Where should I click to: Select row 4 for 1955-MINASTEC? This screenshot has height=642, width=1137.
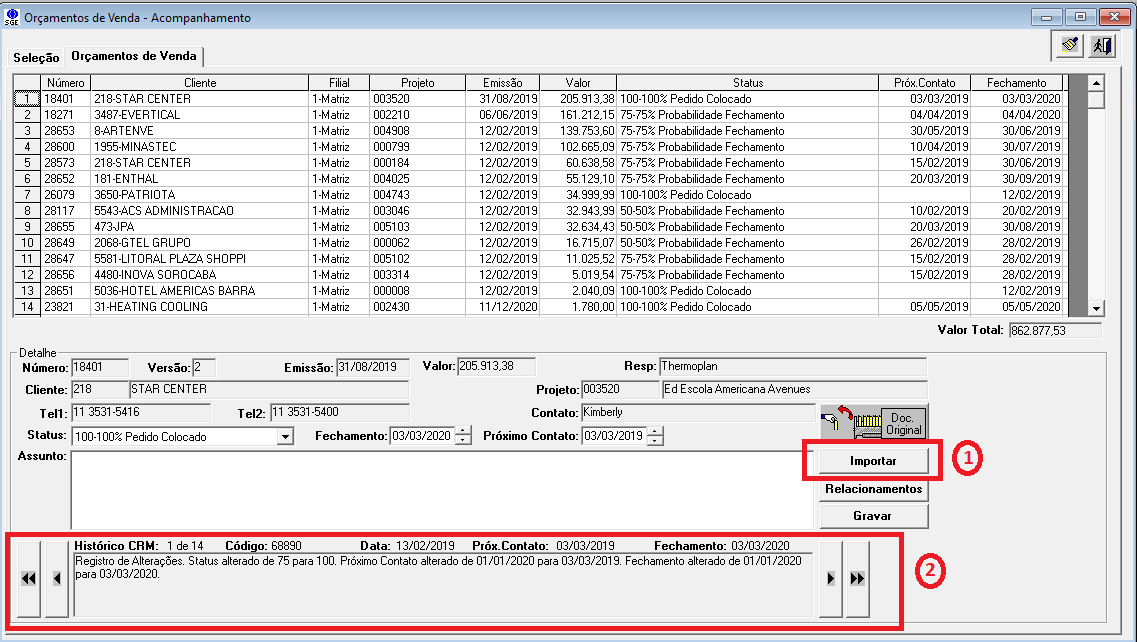click(x=27, y=147)
